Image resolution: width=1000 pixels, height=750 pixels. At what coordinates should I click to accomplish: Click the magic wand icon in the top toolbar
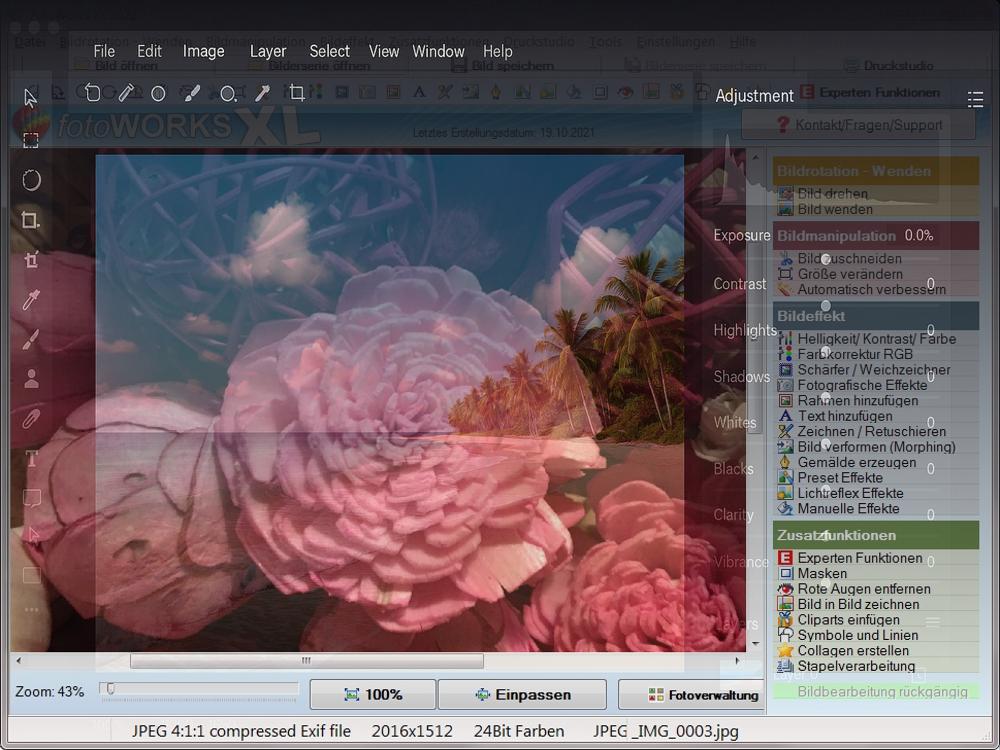point(262,93)
